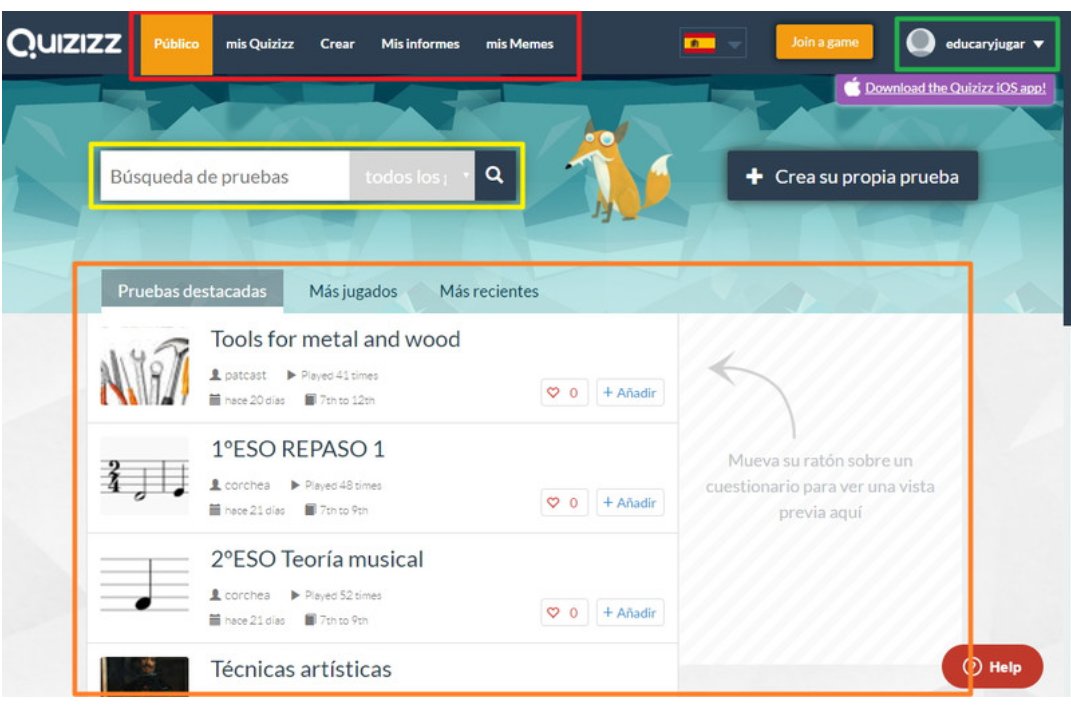Screen dimensions: 1071x714
Task: Expand the educaryjugar account menu
Action: point(977,44)
